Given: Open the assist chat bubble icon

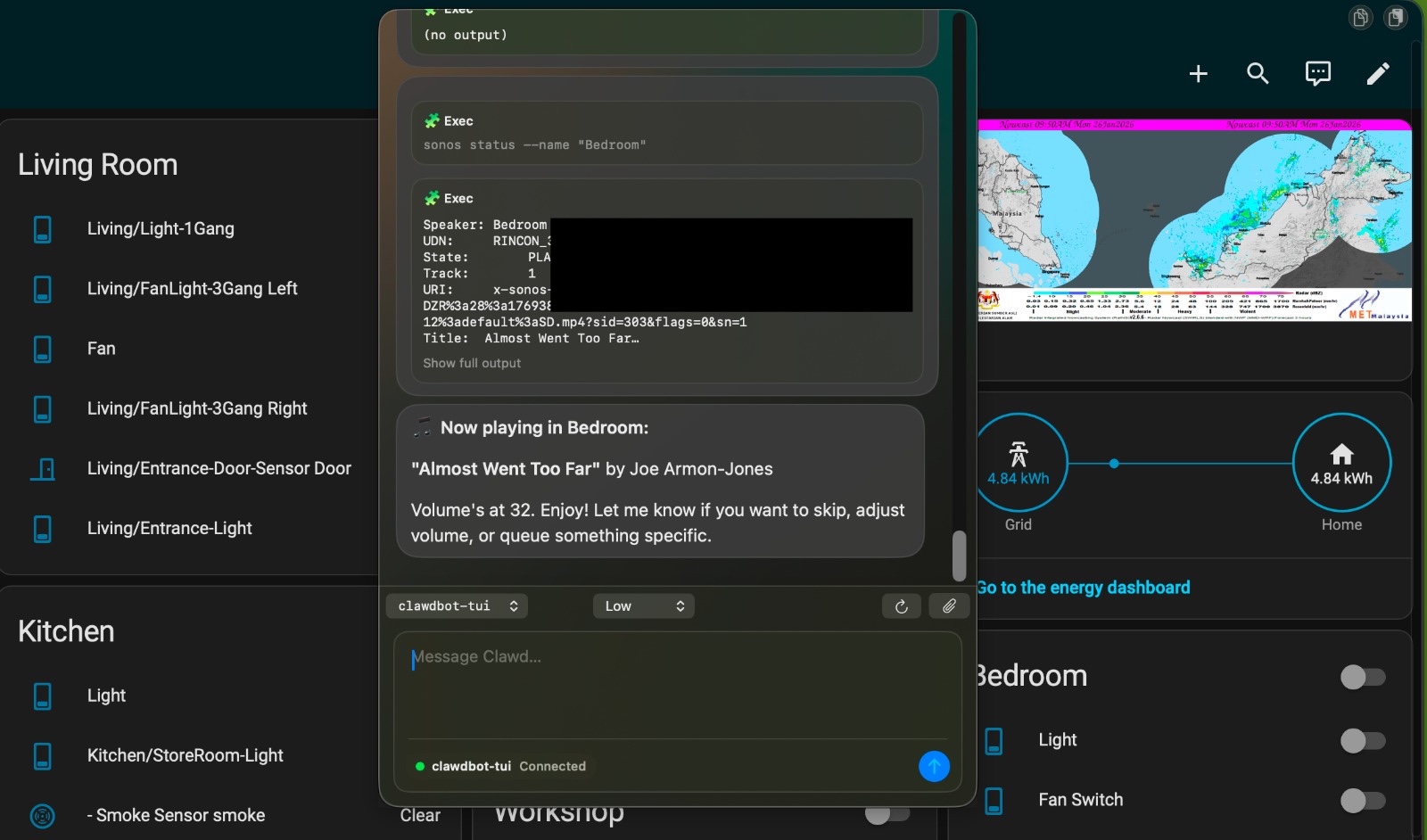Looking at the screenshot, I should tap(1317, 74).
